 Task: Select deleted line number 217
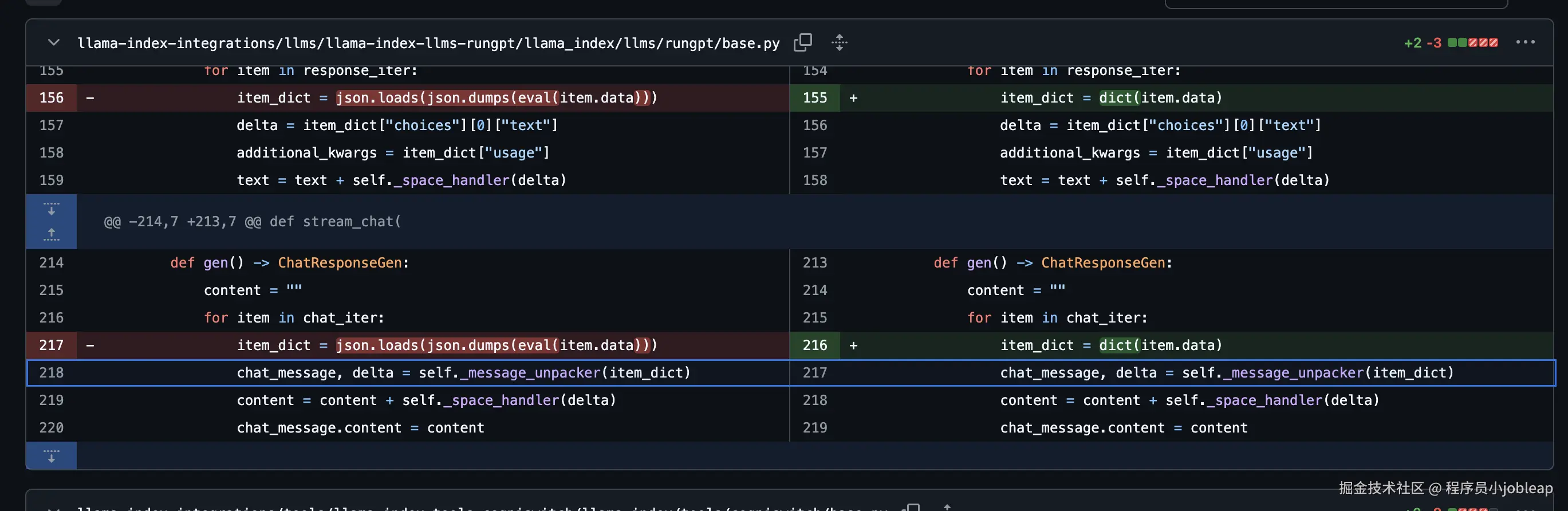pos(51,345)
